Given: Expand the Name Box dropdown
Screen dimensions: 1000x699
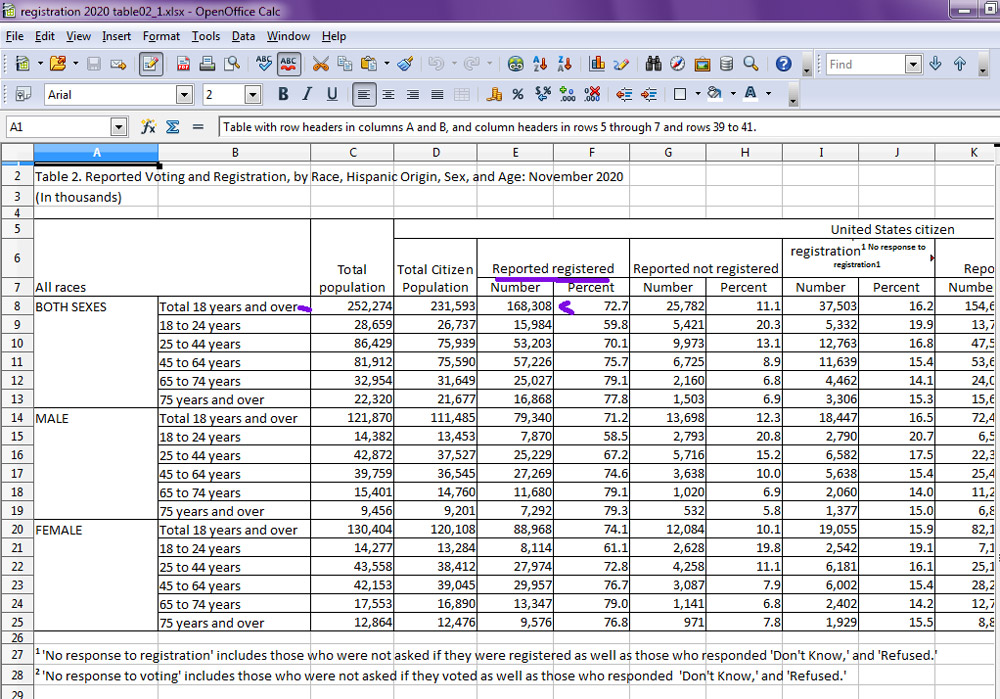Looking at the screenshot, I should [x=119, y=127].
